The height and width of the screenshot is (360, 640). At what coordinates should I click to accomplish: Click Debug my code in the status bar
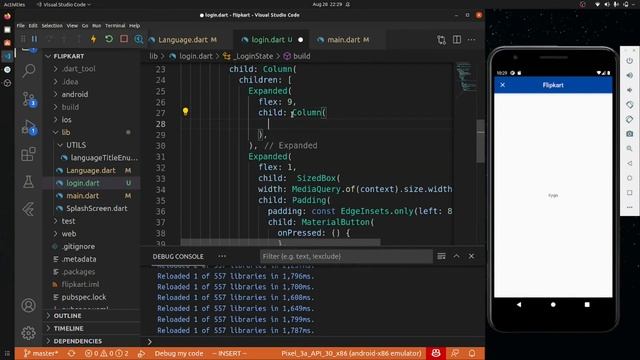click(x=179, y=353)
